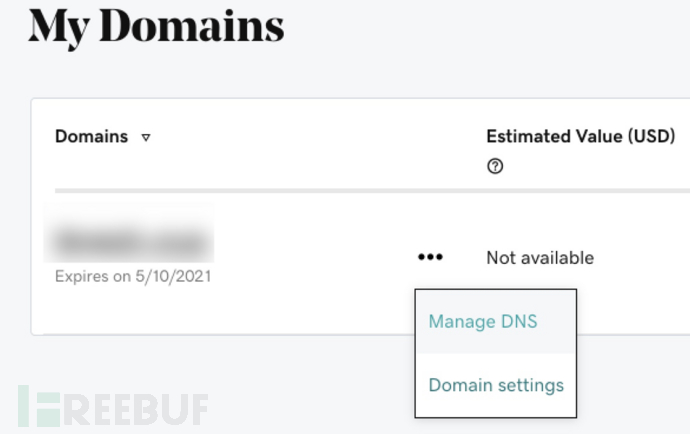Open the blurred domain name entry
The image size is (690, 434).
[x=129, y=233]
